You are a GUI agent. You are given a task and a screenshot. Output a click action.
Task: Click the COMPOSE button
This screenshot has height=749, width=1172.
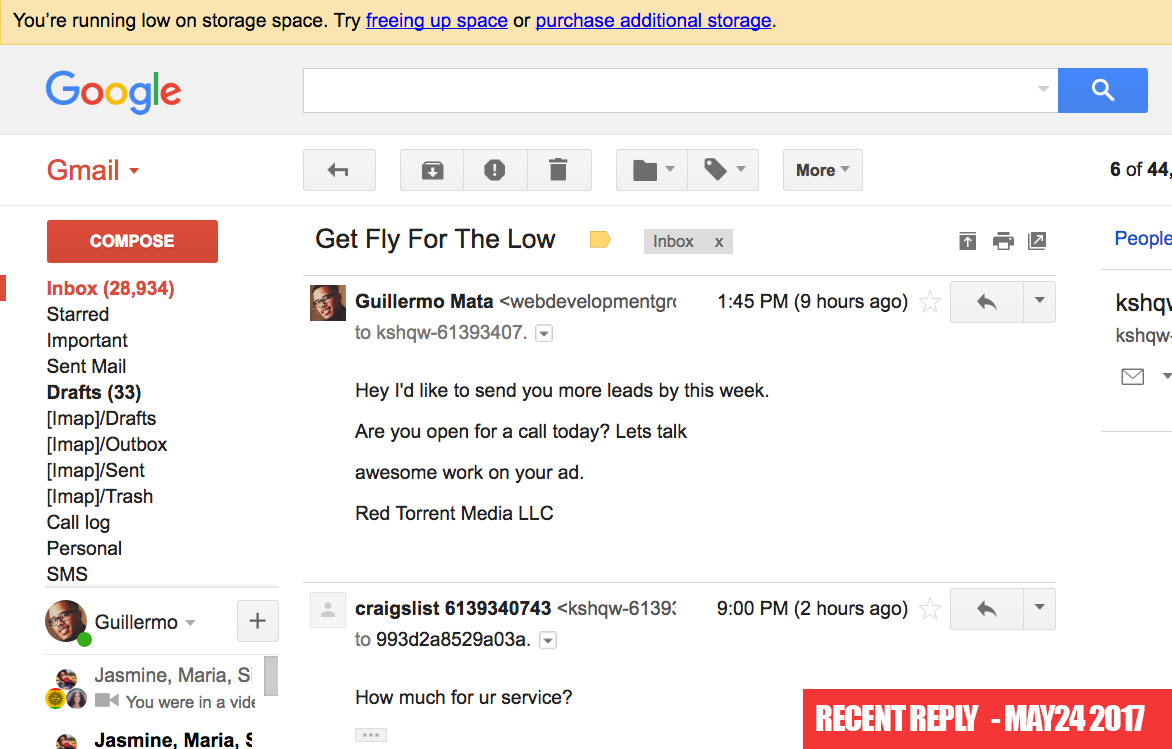pos(132,241)
